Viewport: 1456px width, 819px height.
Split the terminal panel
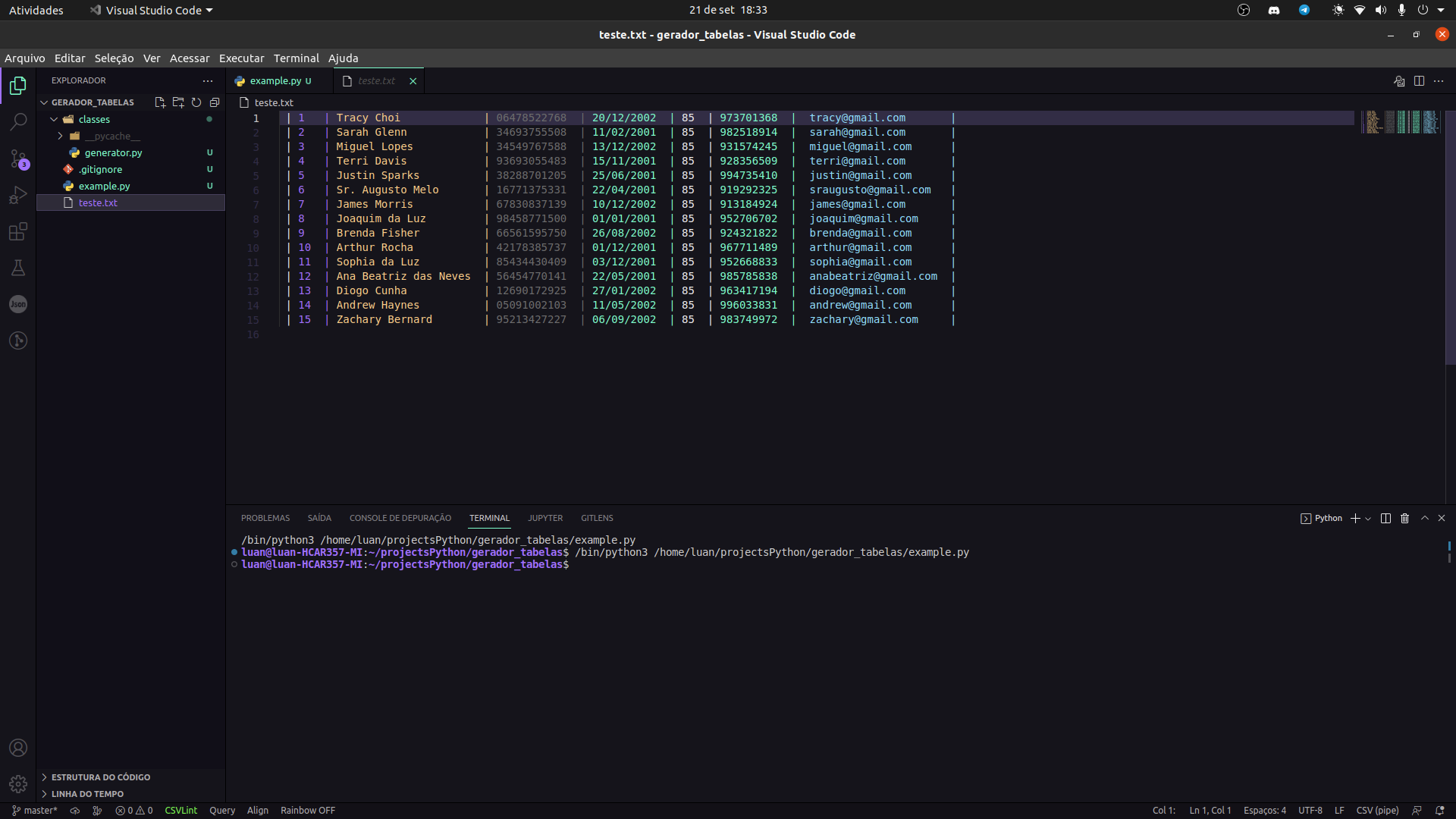tap(1385, 518)
